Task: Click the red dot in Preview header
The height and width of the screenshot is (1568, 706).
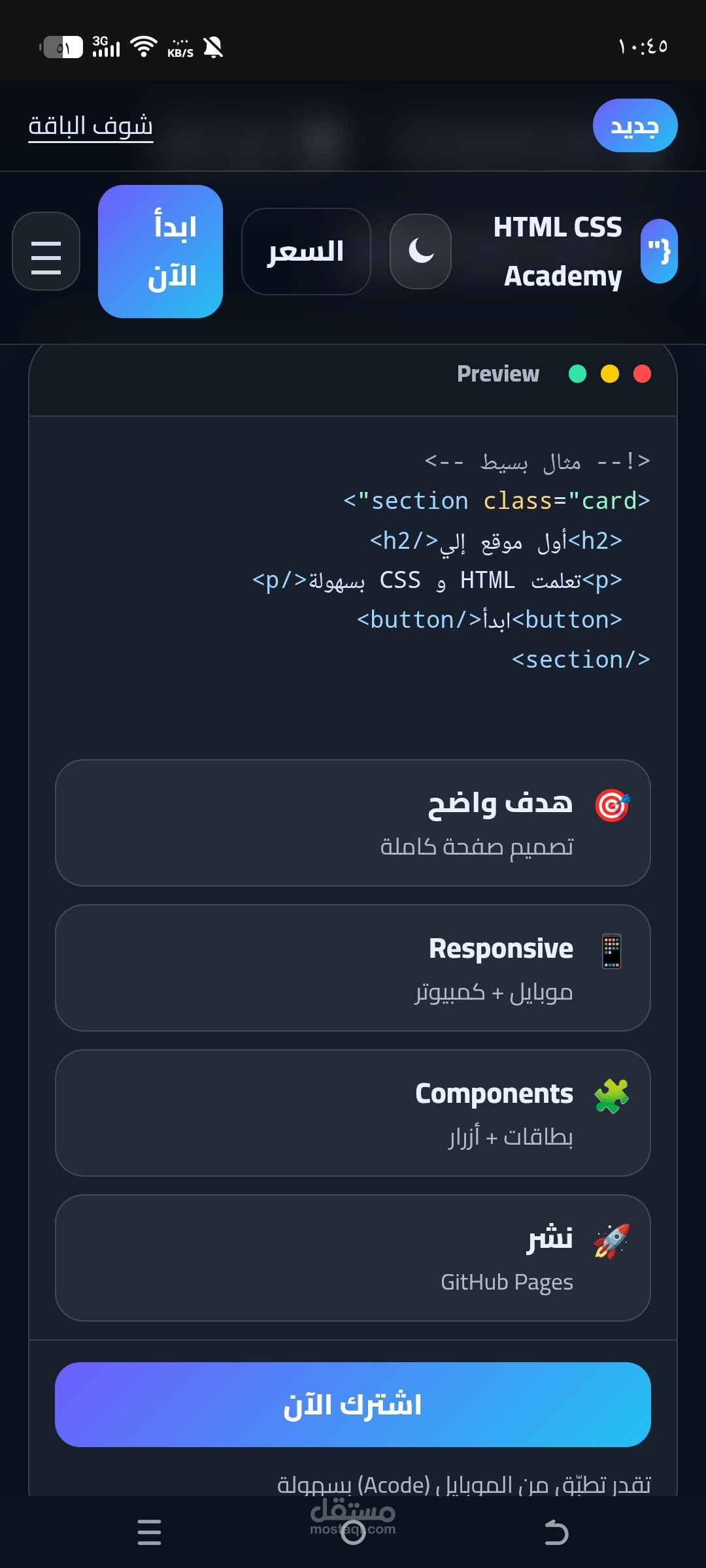Action: pyautogui.click(x=642, y=374)
